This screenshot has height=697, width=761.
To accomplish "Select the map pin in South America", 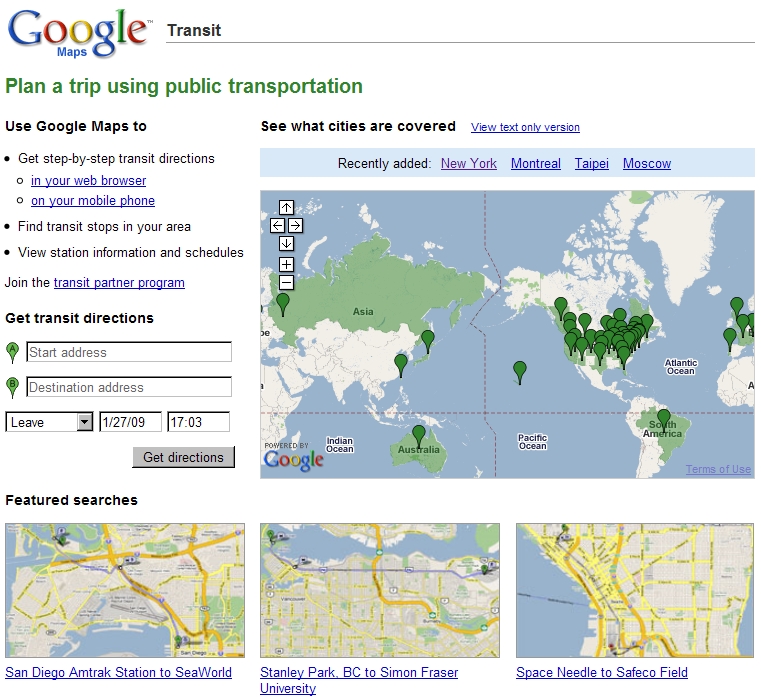I will pyautogui.click(x=663, y=419).
